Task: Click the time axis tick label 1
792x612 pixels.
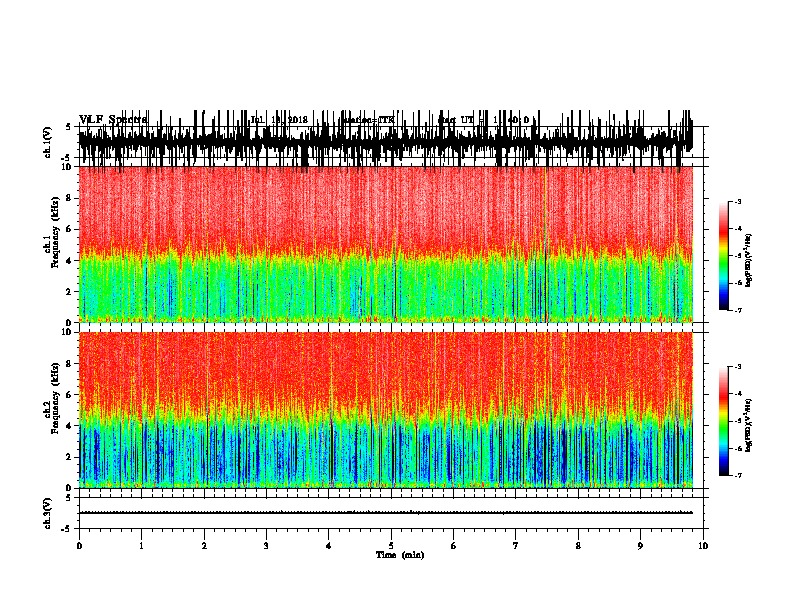Action: click(141, 546)
